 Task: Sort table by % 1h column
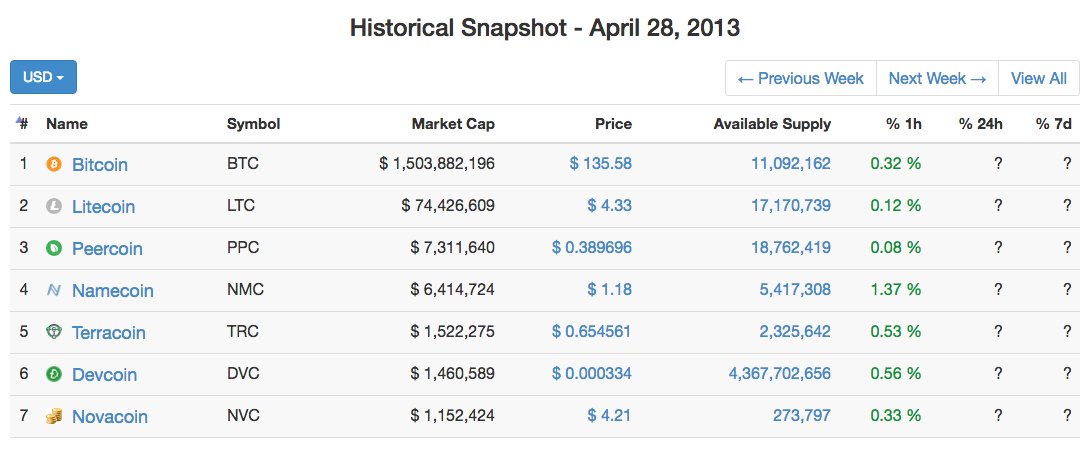[x=904, y=124]
